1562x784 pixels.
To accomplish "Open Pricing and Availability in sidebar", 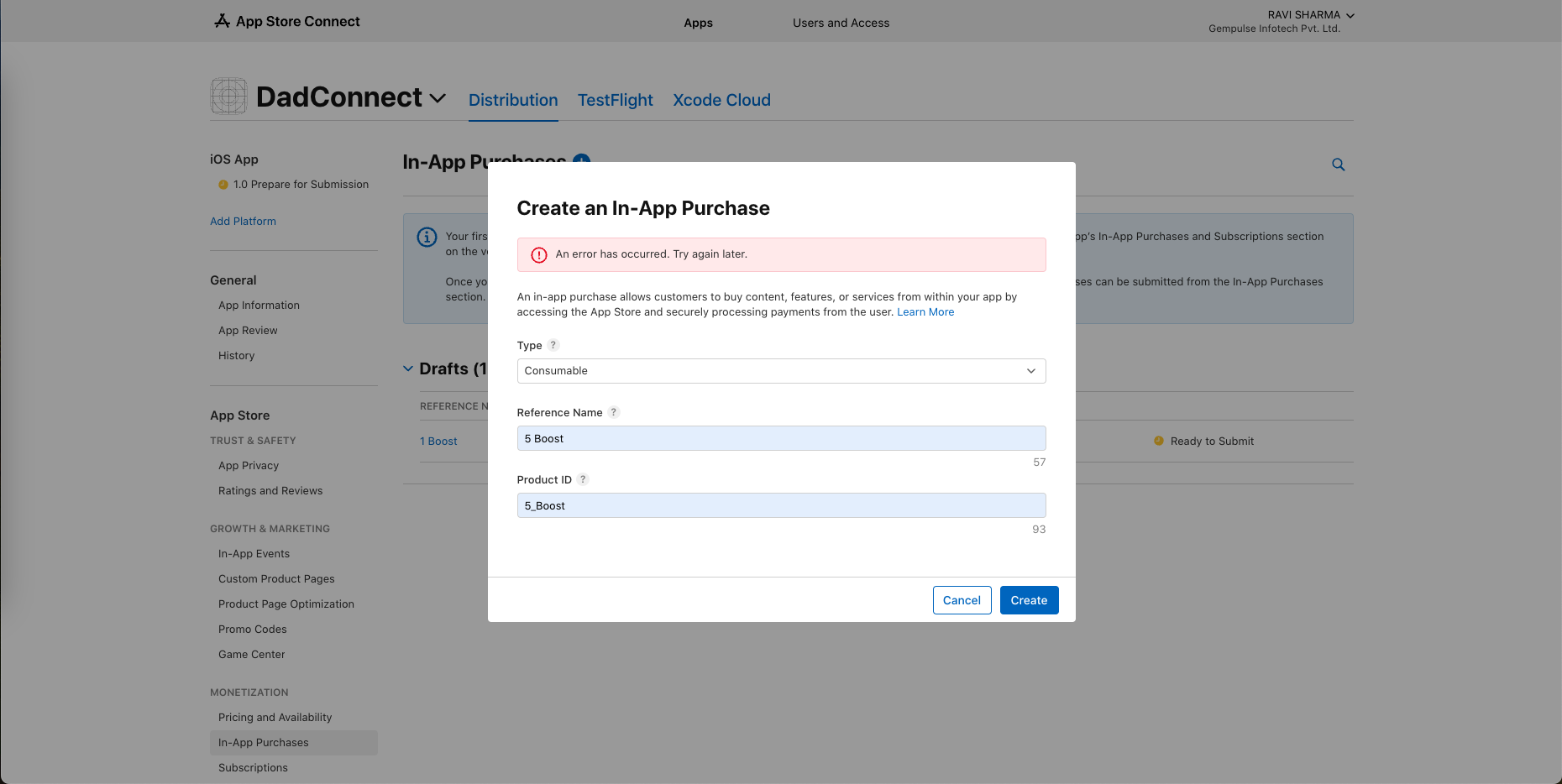I will click(275, 718).
